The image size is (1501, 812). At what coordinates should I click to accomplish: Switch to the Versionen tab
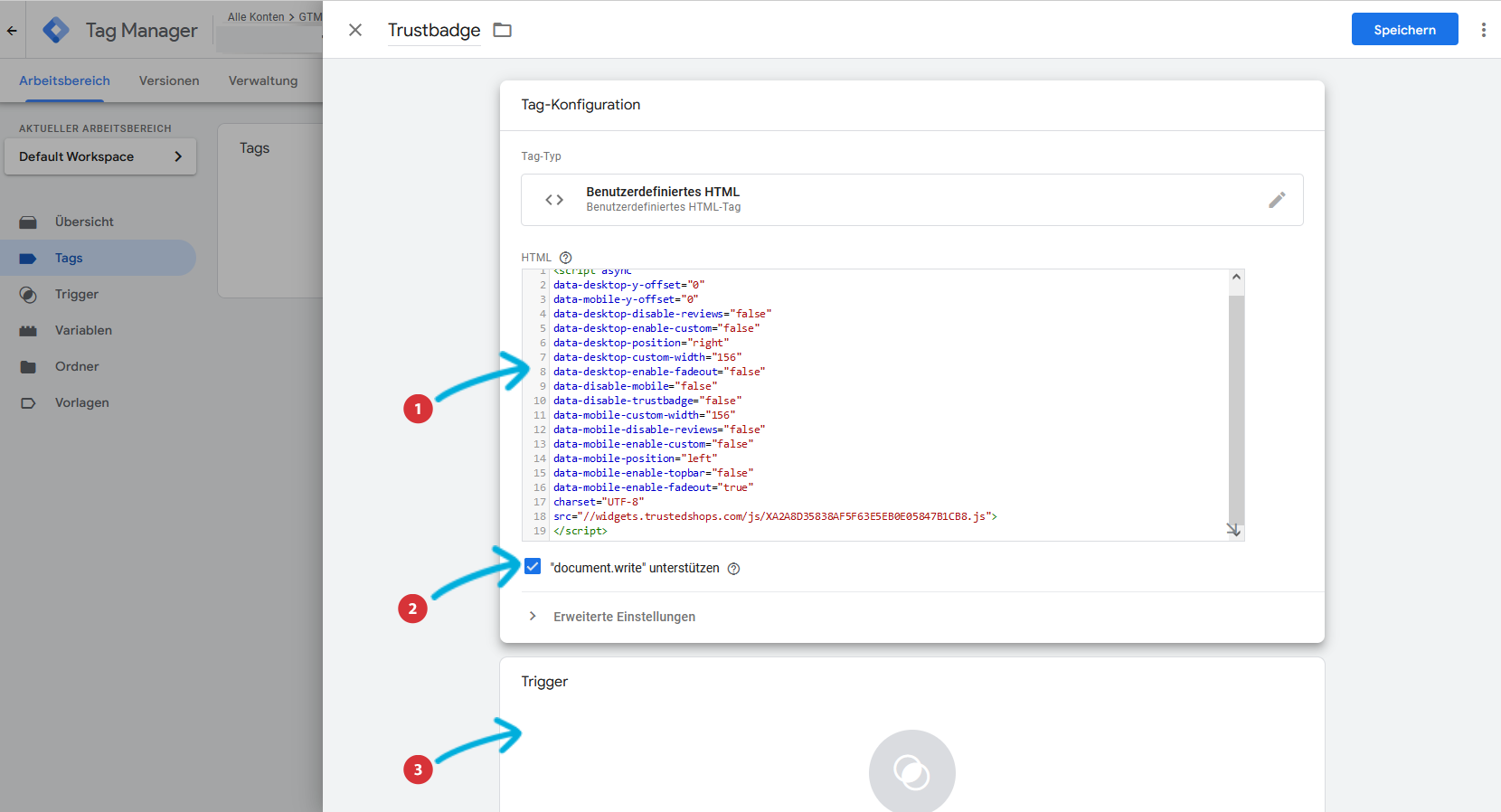pyautogui.click(x=169, y=80)
